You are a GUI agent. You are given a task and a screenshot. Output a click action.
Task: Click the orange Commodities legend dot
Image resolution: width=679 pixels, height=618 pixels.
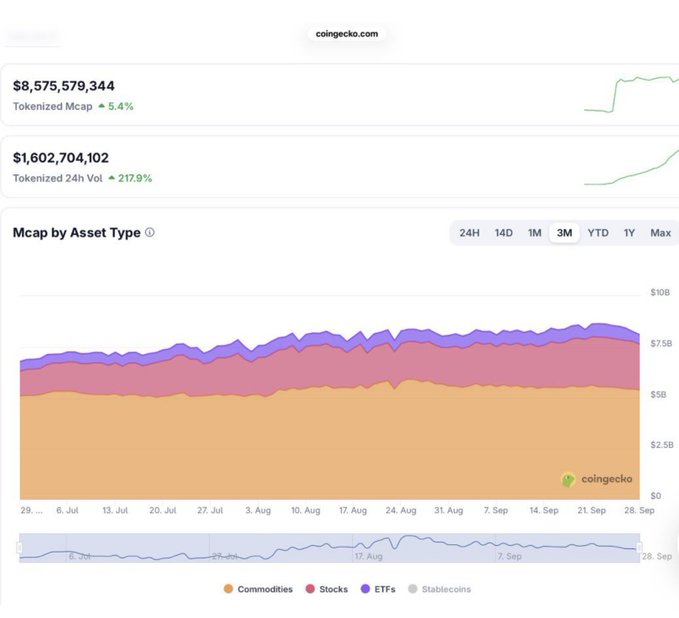point(228,589)
